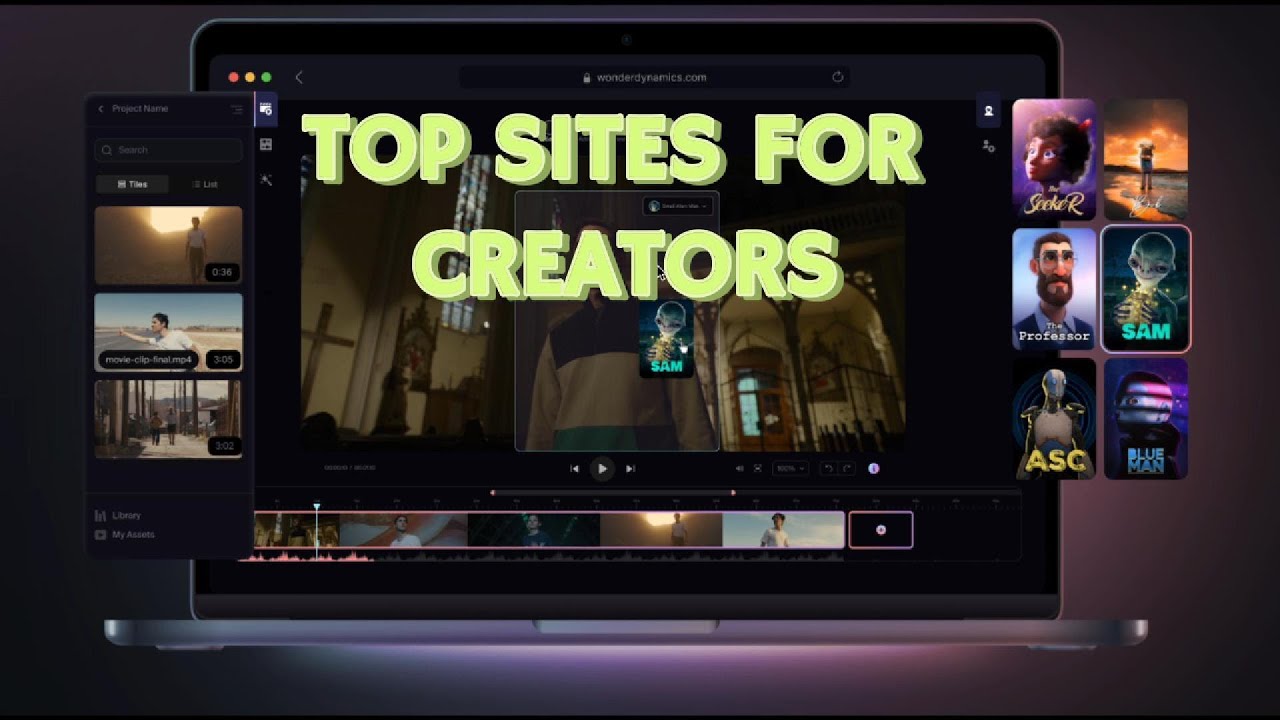Choose the sunset beach character card
This screenshot has width=1280, height=720.
click(1146, 159)
